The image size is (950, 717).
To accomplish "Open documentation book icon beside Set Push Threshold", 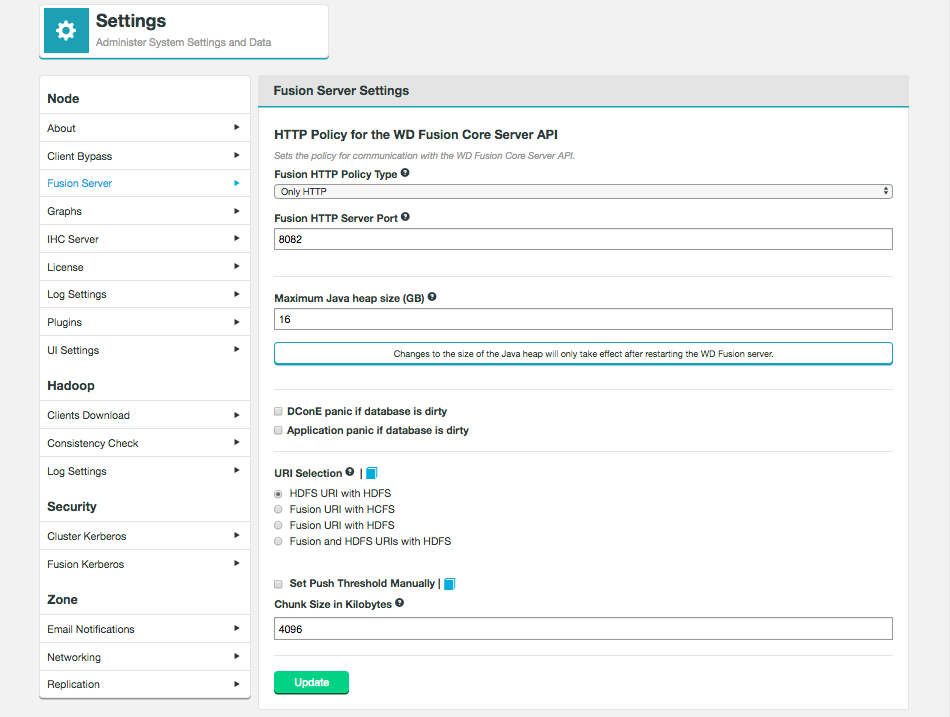I will 450,584.
